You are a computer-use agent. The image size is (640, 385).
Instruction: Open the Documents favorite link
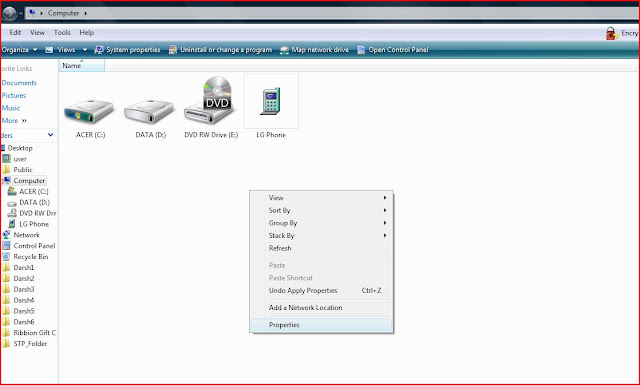19,82
